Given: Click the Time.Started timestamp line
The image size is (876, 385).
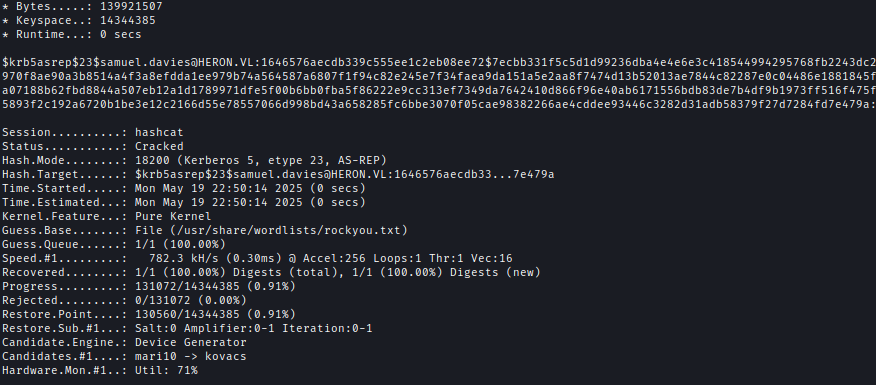Looking at the screenshot, I should coord(184,188).
